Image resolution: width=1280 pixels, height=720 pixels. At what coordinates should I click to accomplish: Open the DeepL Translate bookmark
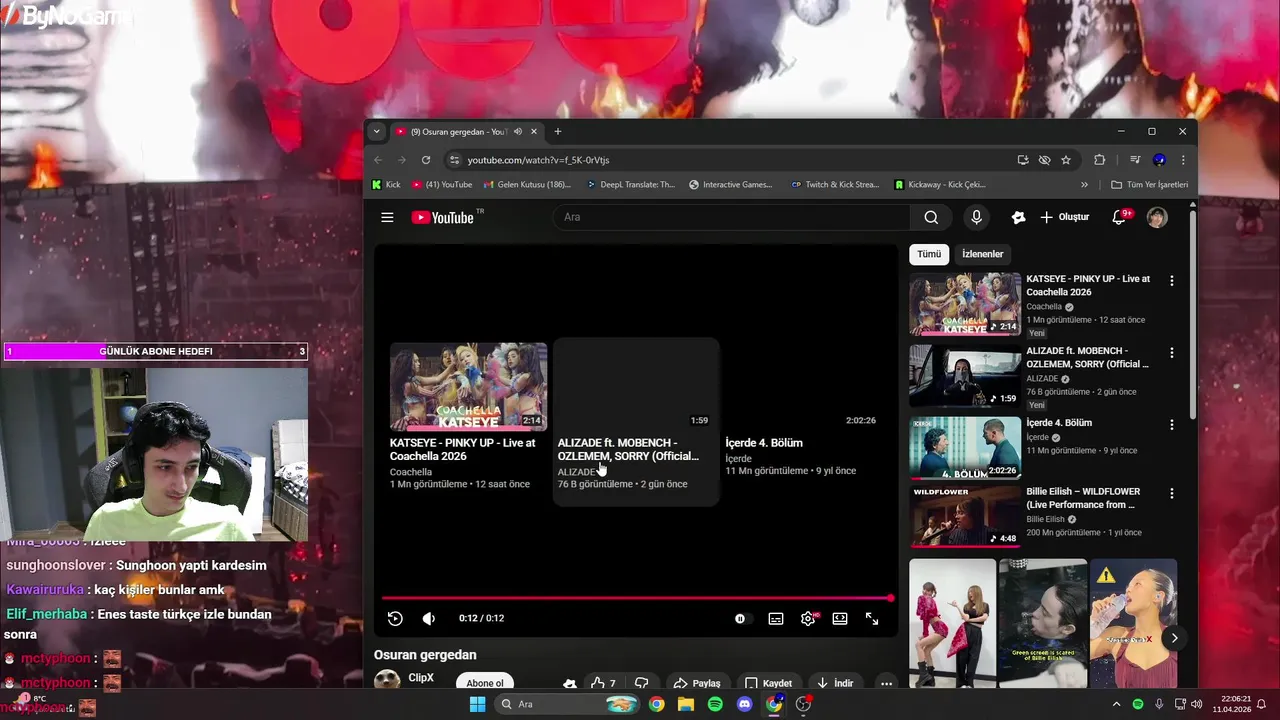click(631, 185)
